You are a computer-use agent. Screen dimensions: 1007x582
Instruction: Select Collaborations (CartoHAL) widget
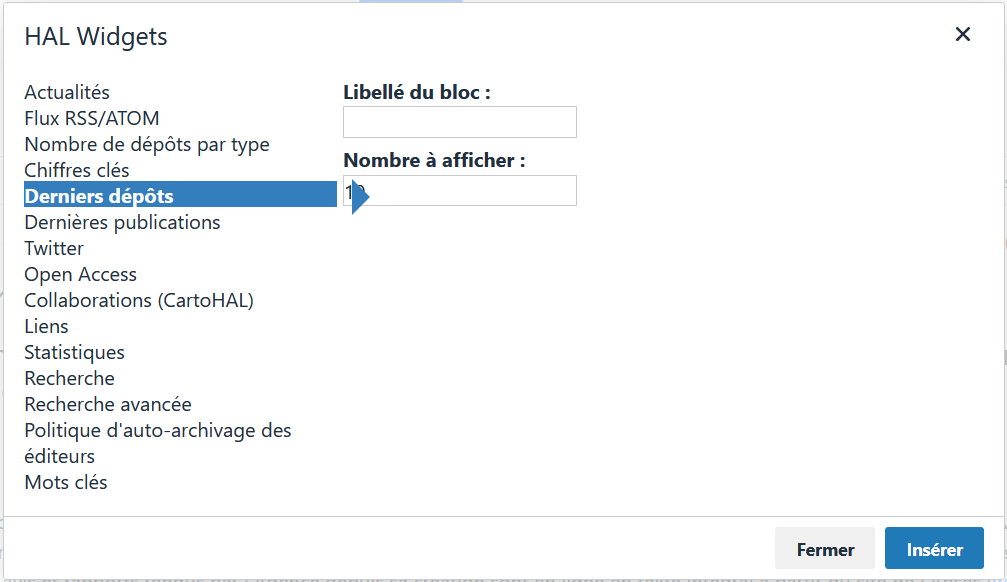[x=139, y=300]
